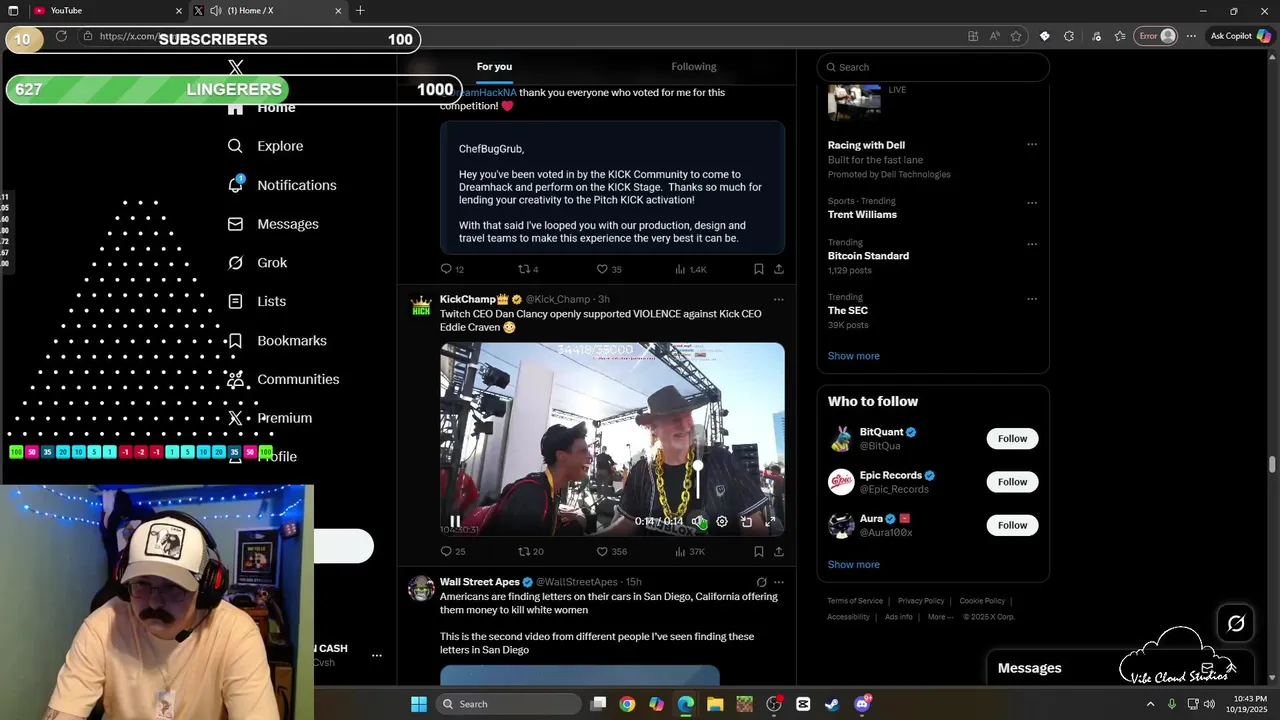This screenshot has height=720, width=1280.
Task: Open Messages in the X sidebar
Action: click(273, 224)
